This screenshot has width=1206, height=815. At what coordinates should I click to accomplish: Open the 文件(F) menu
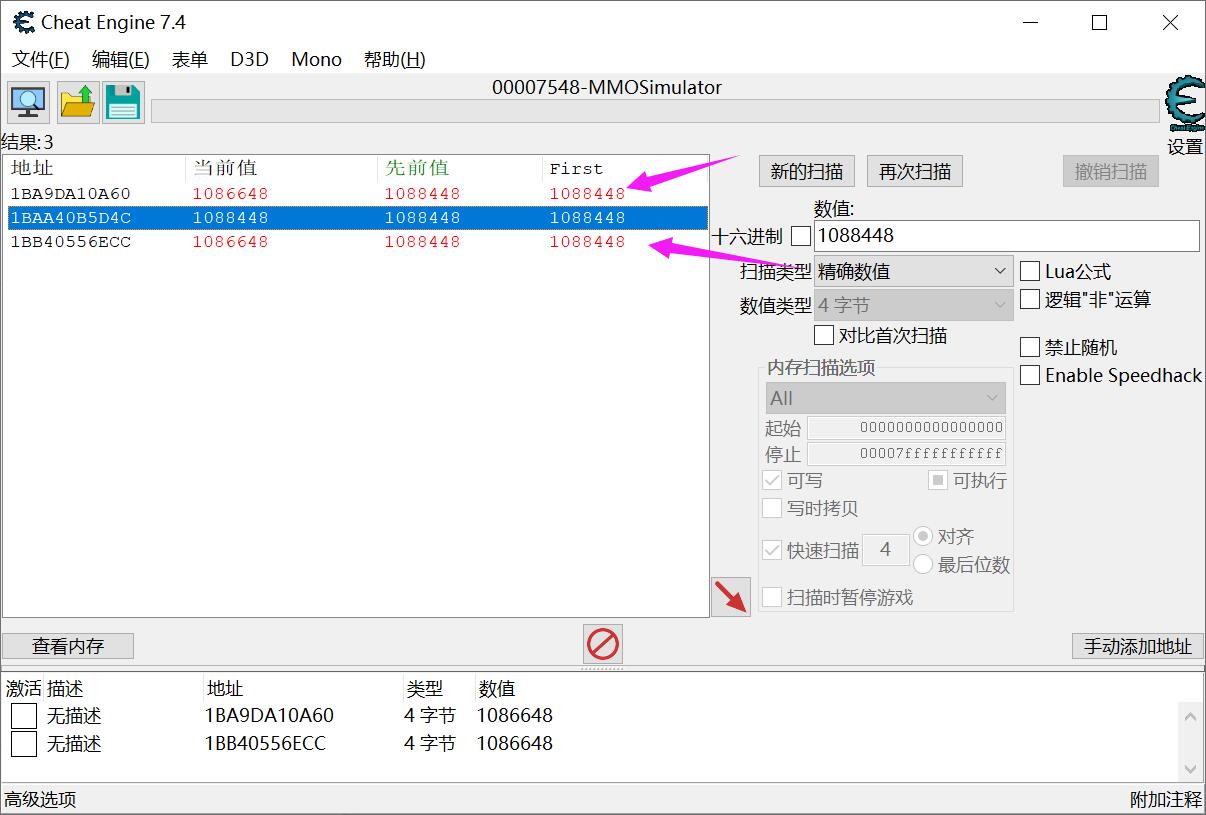coord(41,59)
